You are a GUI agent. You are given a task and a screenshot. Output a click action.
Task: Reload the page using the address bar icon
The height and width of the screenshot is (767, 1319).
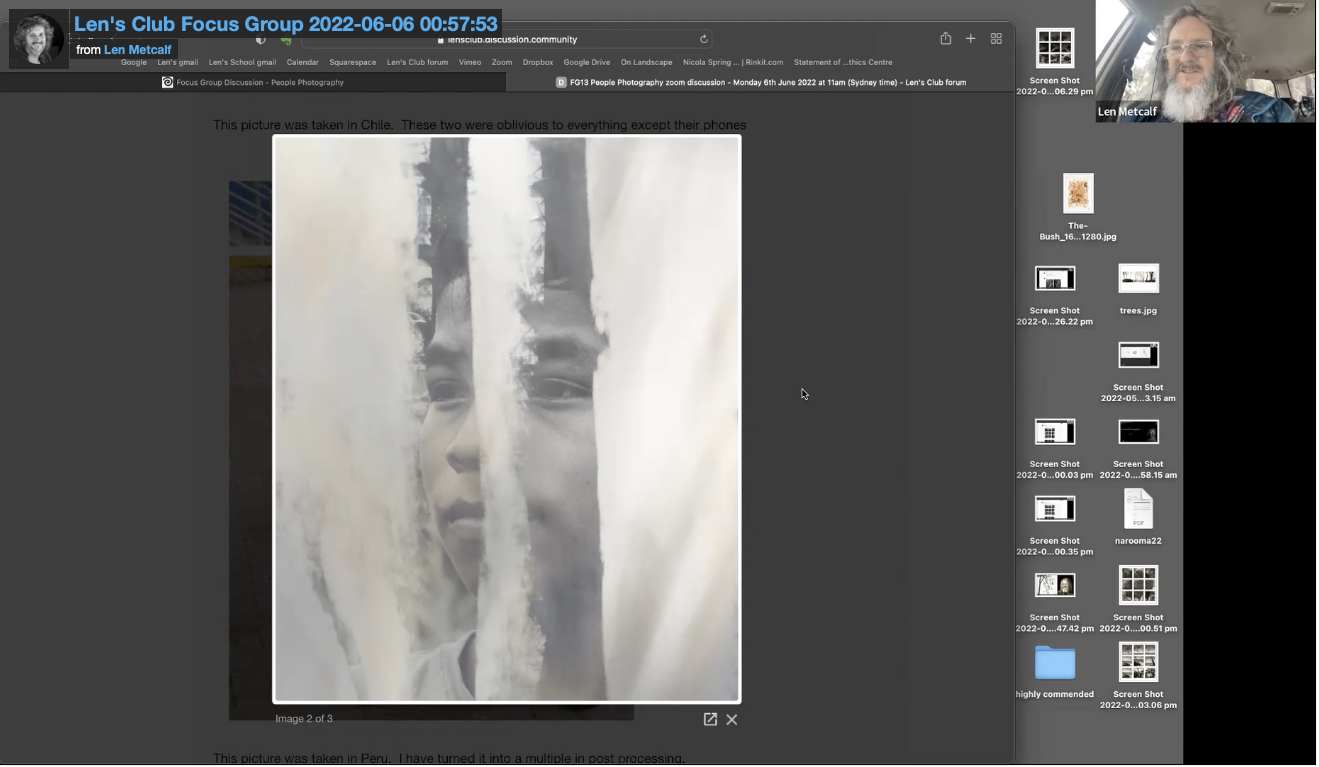click(x=704, y=39)
